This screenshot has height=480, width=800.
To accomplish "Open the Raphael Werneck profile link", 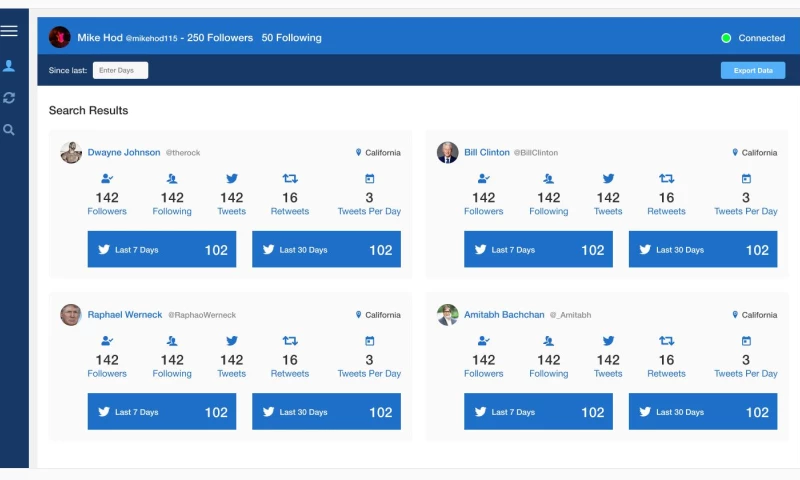I will click(124, 315).
